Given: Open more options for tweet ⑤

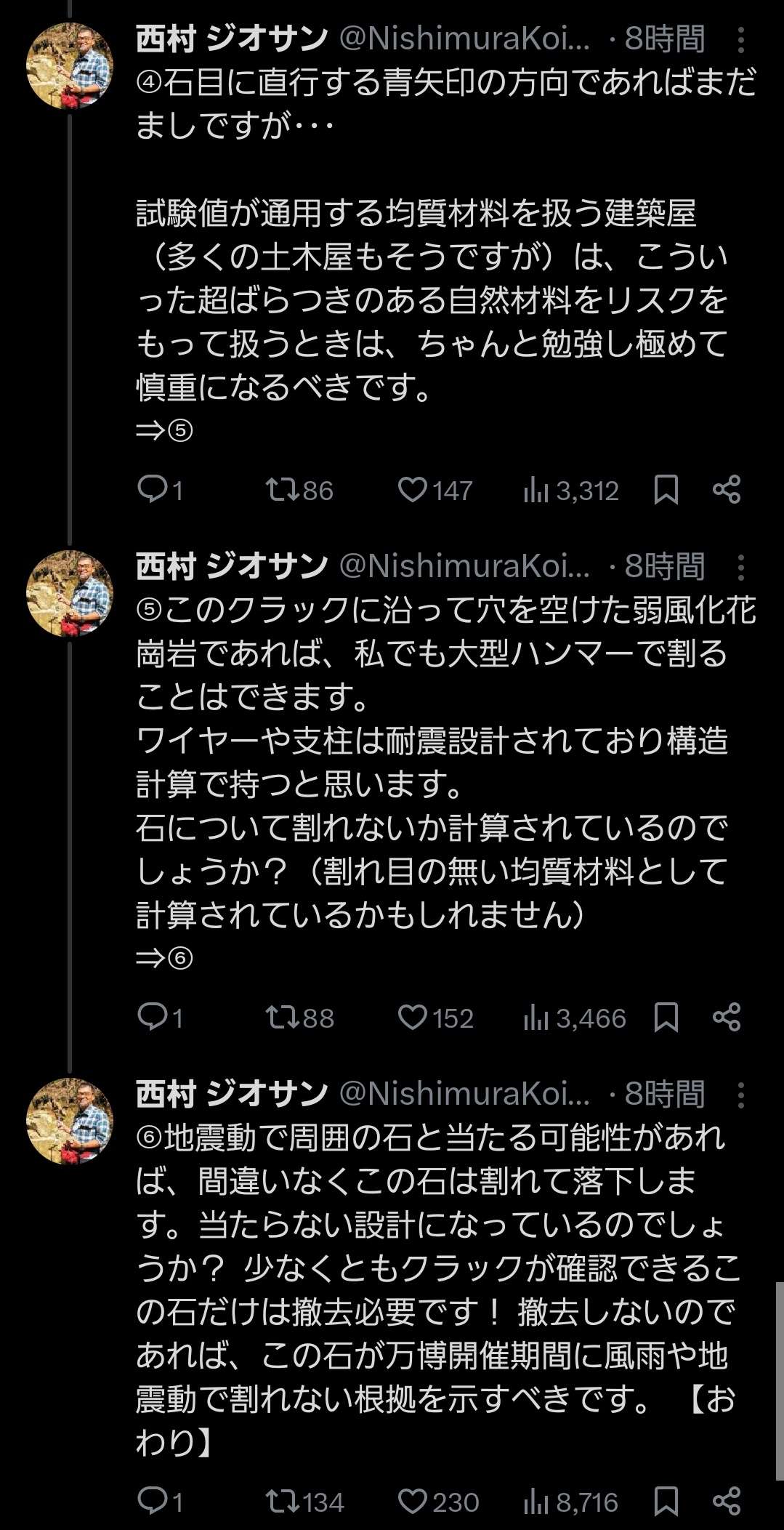Looking at the screenshot, I should [x=740, y=567].
